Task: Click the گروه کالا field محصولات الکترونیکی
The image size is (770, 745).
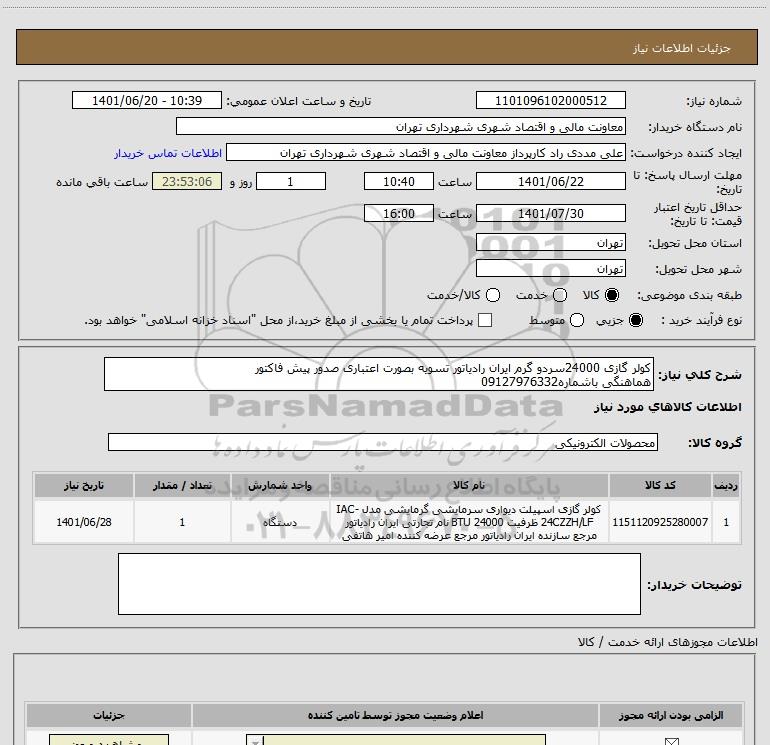Action: (x=383, y=442)
